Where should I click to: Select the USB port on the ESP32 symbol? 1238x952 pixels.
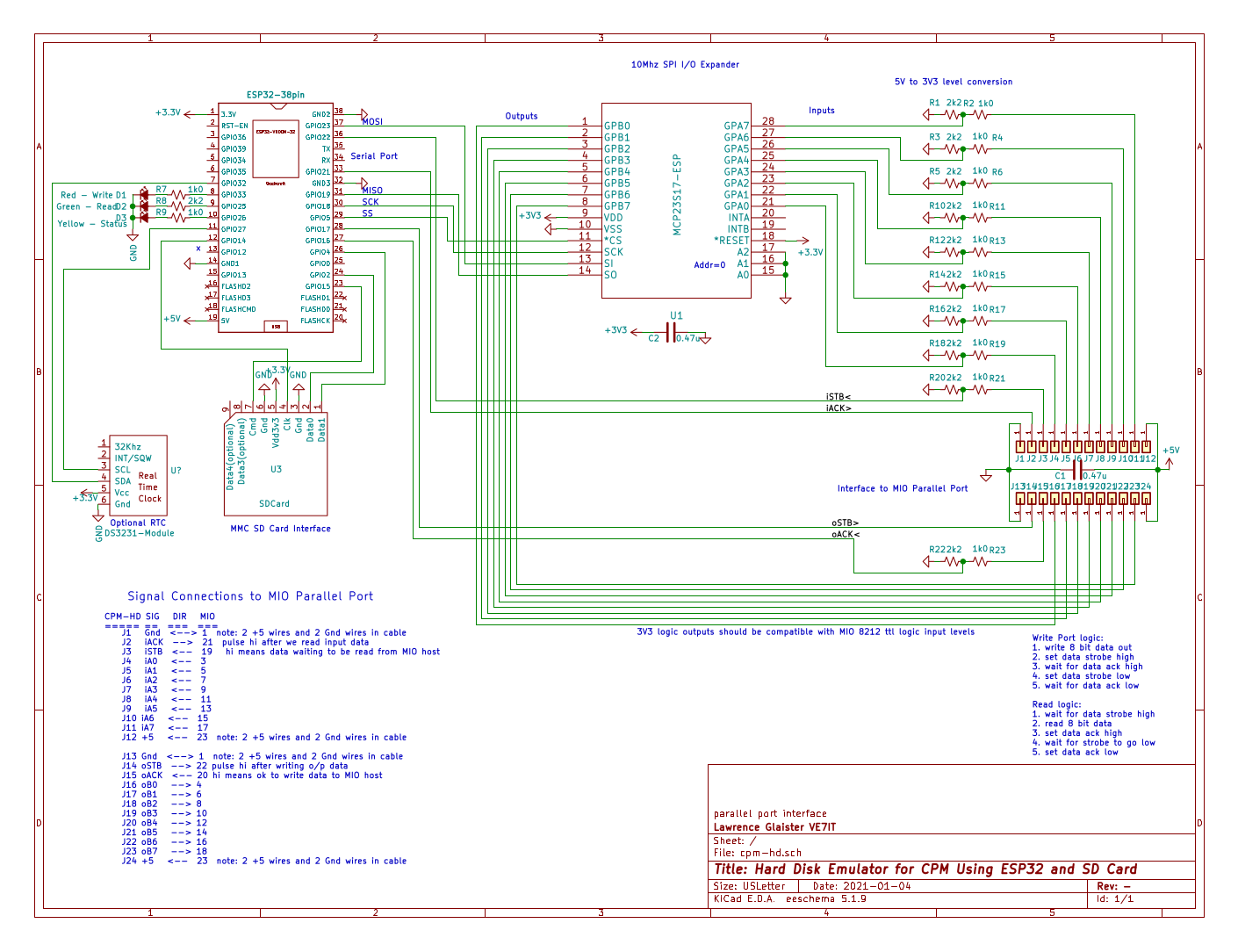click(x=276, y=327)
